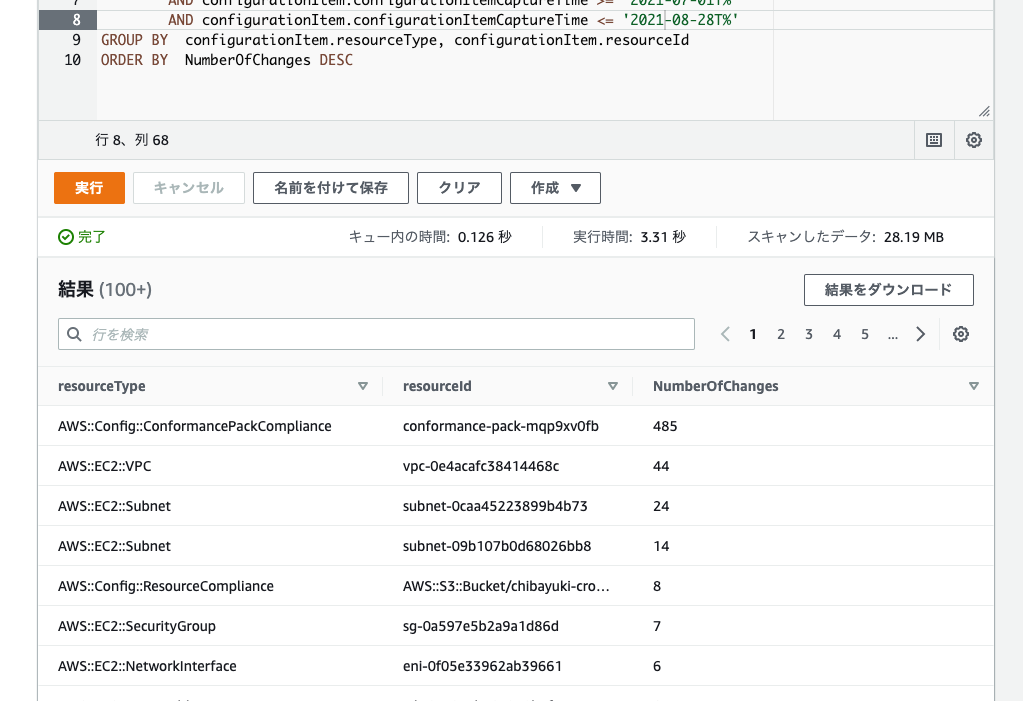The height and width of the screenshot is (701, 1023).
Task: Go to results page 1
Action: click(x=753, y=334)
